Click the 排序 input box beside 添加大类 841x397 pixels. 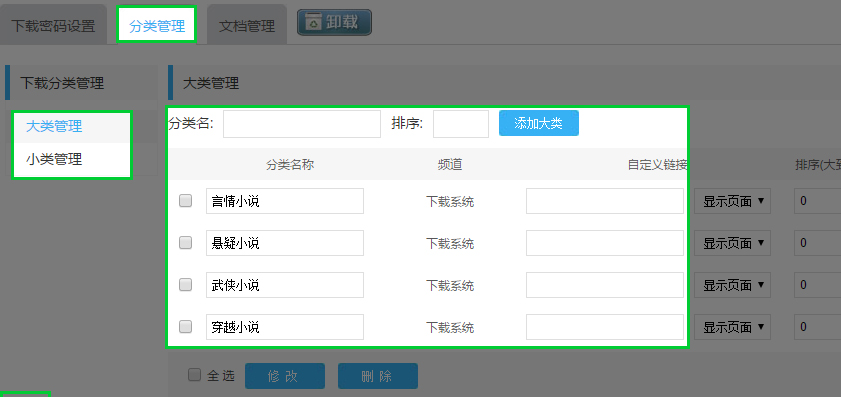coord(461,124)
